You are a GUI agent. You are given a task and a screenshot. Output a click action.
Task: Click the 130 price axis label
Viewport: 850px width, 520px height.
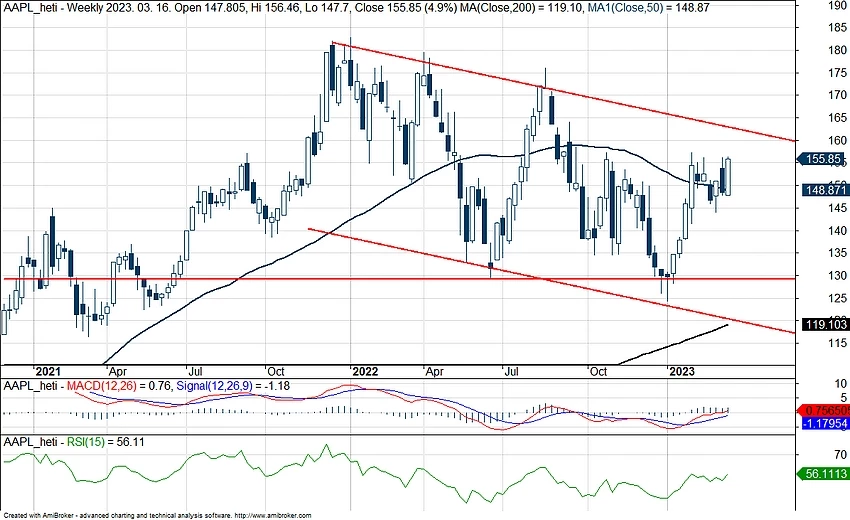click(837, 275)
